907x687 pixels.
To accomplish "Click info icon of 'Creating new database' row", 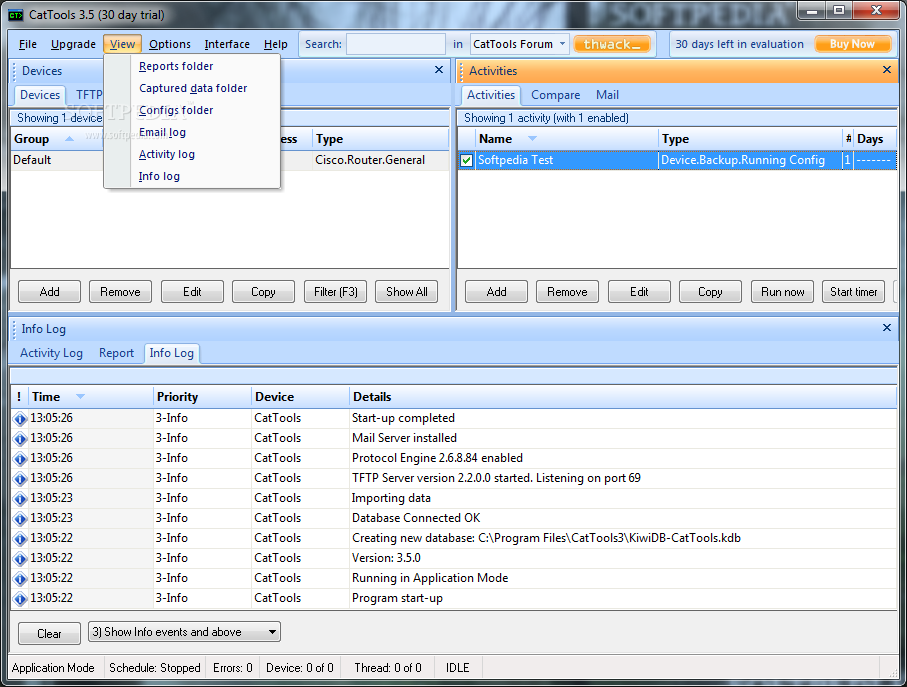I will tap(20, 539).
